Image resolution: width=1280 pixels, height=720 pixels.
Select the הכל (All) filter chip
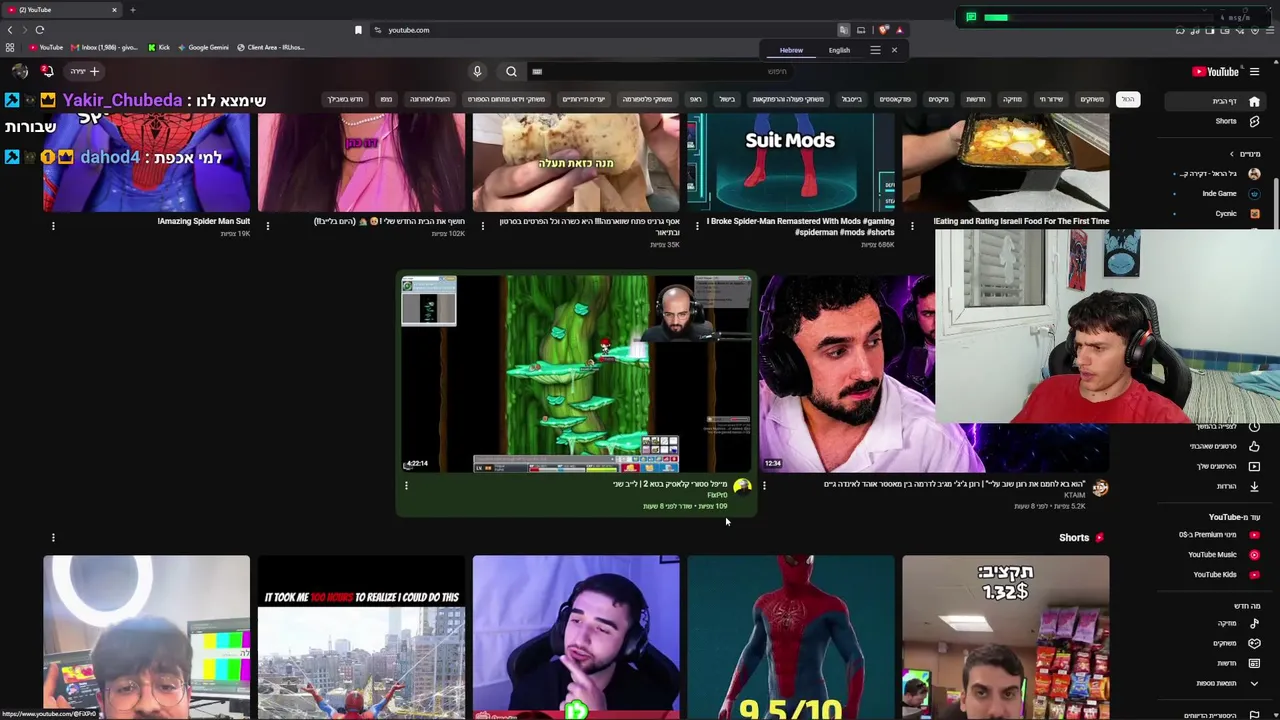click(1127, 99)
